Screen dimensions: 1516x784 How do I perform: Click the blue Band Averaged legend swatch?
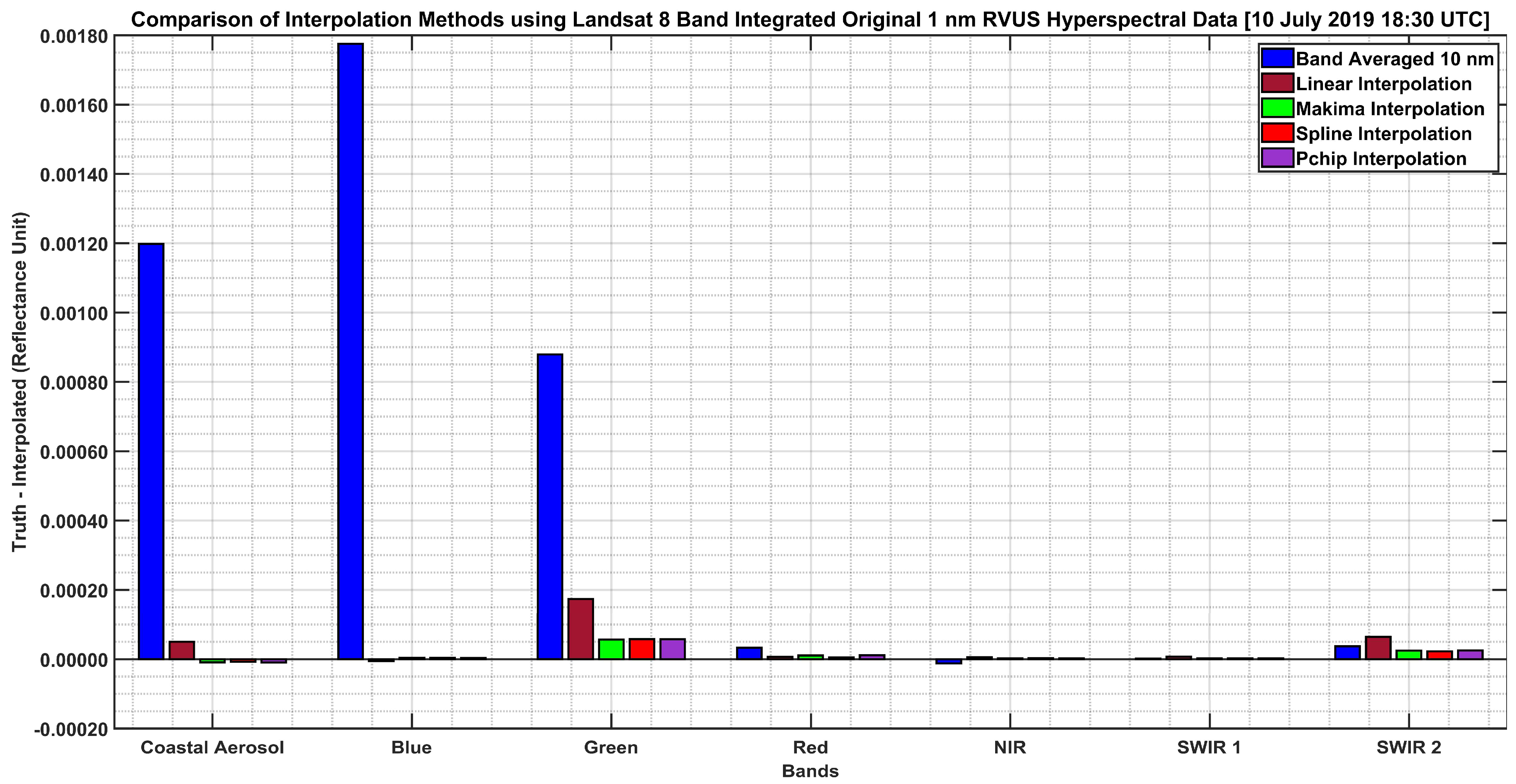(1277, 59)
